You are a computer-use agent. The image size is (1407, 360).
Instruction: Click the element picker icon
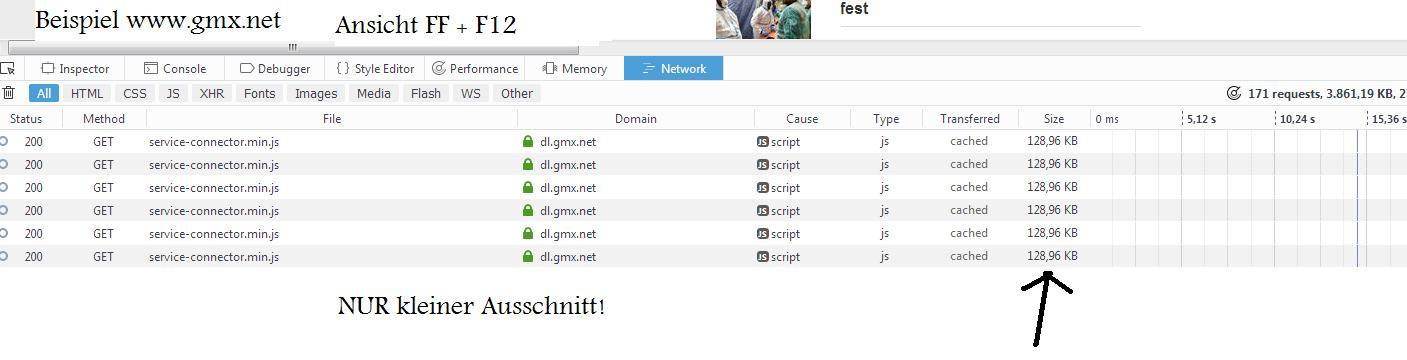click(7, 68)
